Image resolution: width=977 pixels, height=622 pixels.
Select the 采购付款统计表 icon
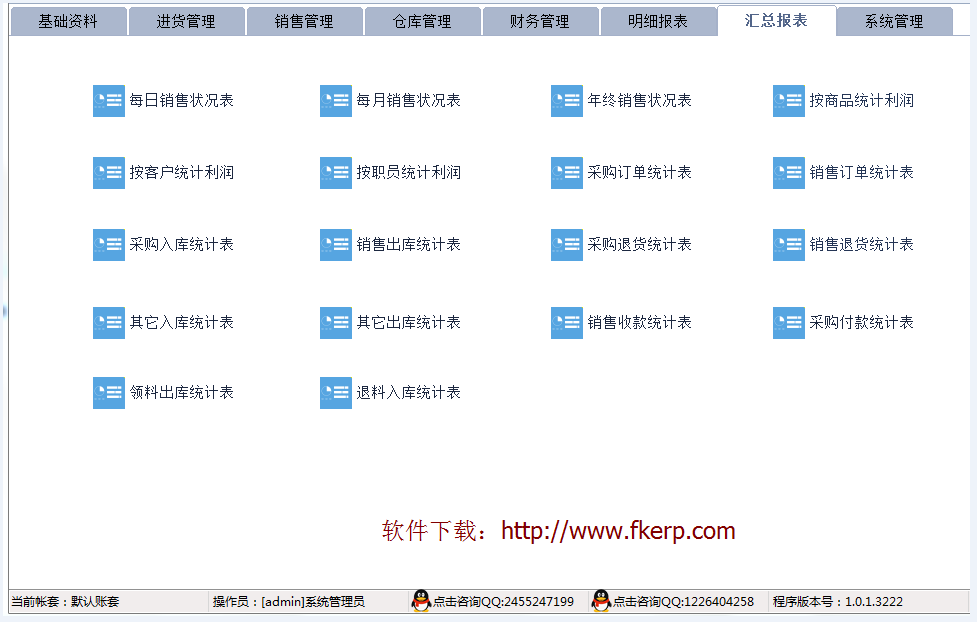(x=789, y=323)
